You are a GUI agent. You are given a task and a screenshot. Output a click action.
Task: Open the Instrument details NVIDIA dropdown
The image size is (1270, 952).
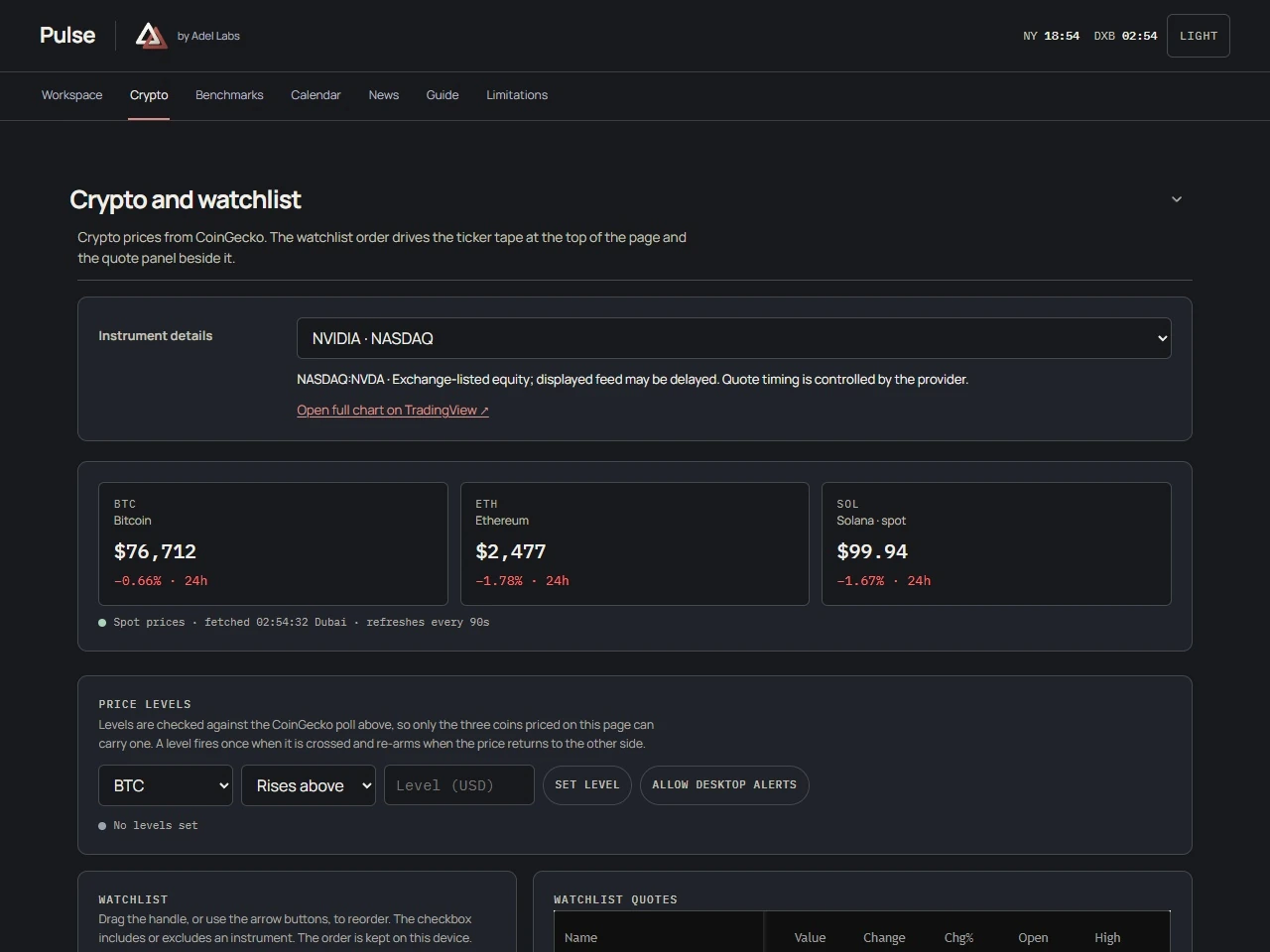coord(734,338)
